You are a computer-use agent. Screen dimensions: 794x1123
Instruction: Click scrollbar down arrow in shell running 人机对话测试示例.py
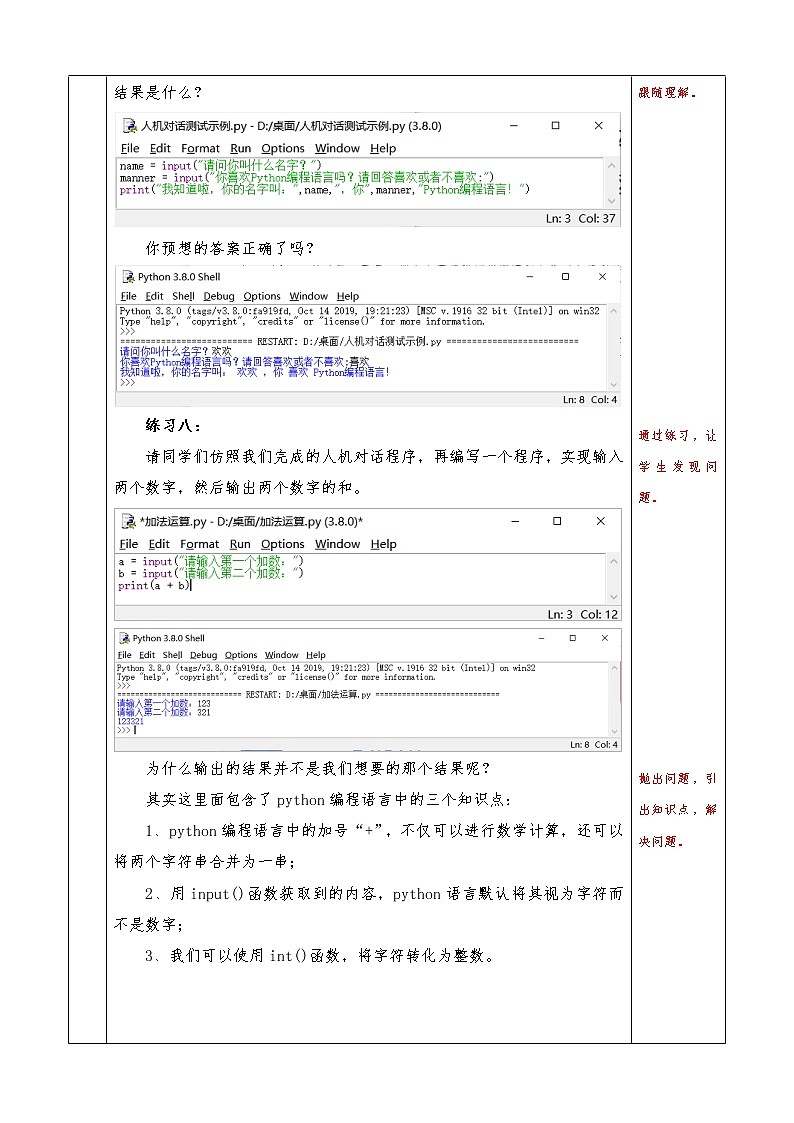click(613, 385)
